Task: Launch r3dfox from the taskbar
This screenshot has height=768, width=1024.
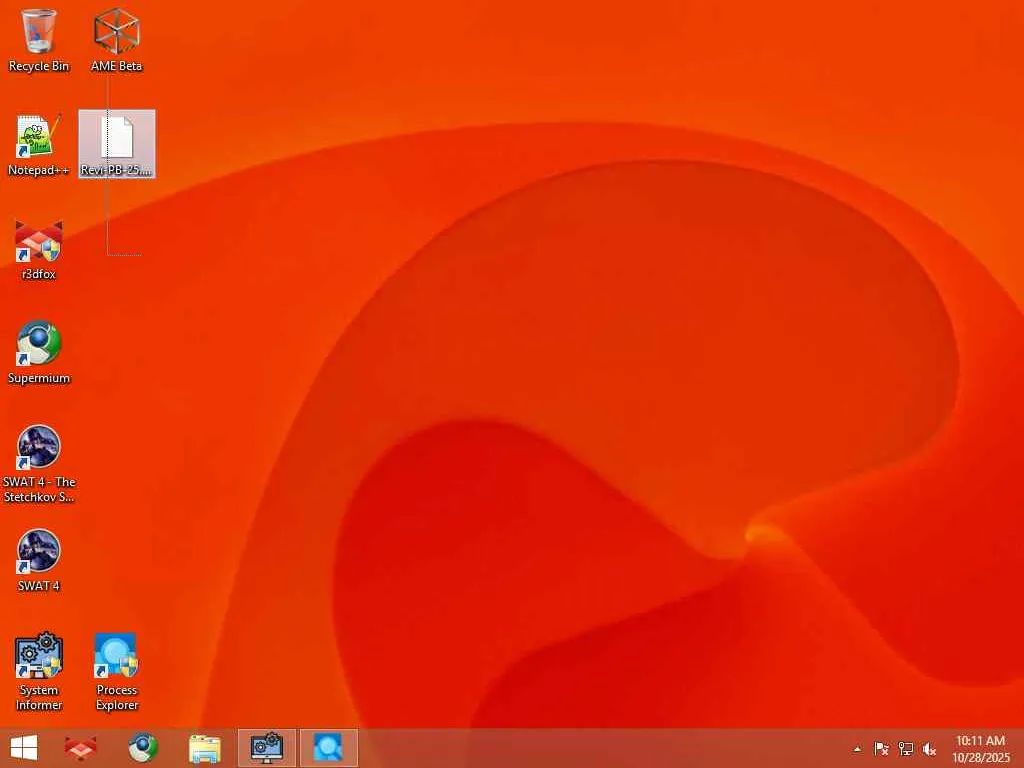Action: point(81,748)
